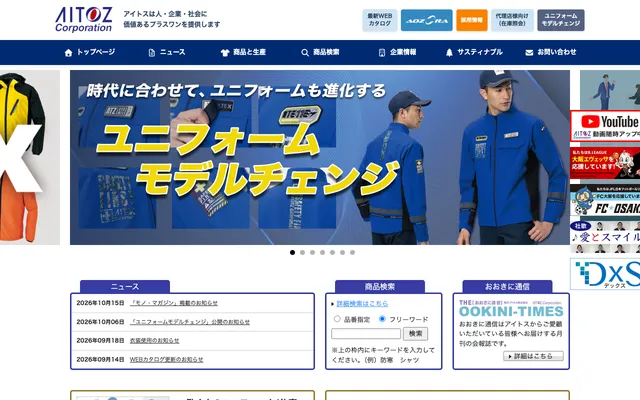Click the document icon beside ニュース
Screen dimensions: 640x400
[x=151, y=53]
